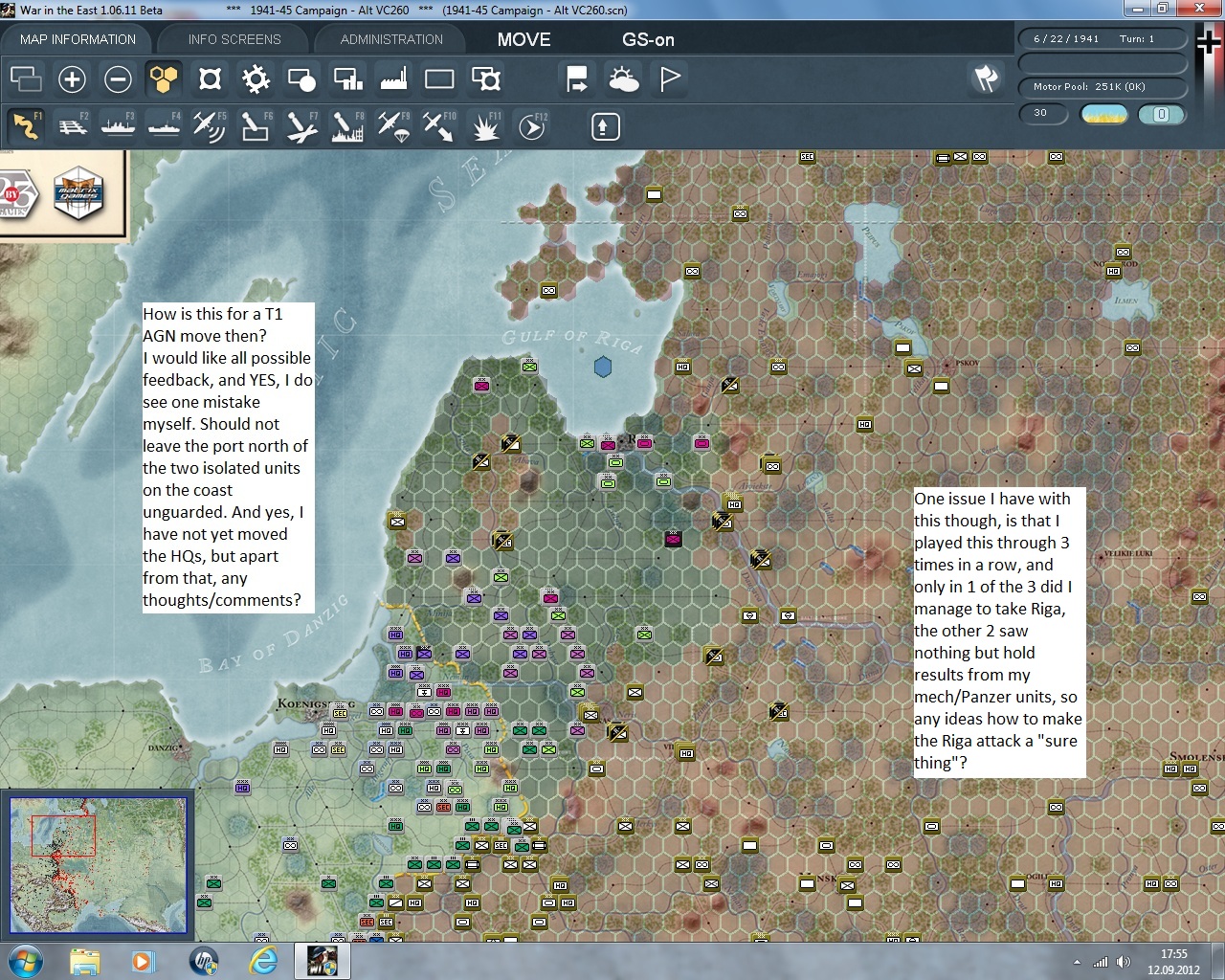
Task: Click the light blue 0 indicator
Action: pyautogui.click(x=1161, y=114)
